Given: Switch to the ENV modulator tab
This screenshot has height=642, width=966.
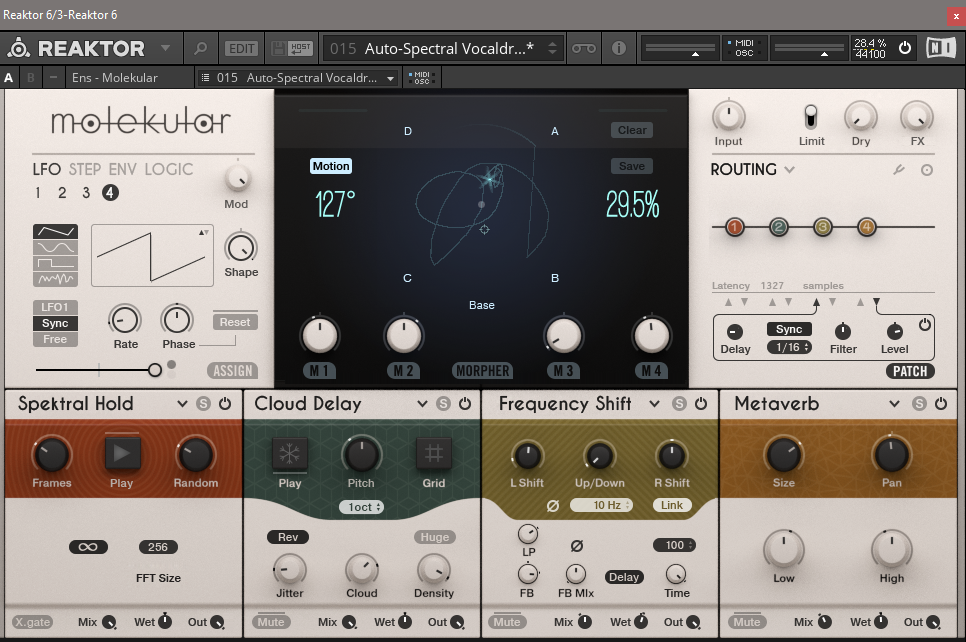Looking at the screenshot, I should click(x=122, y=169).
